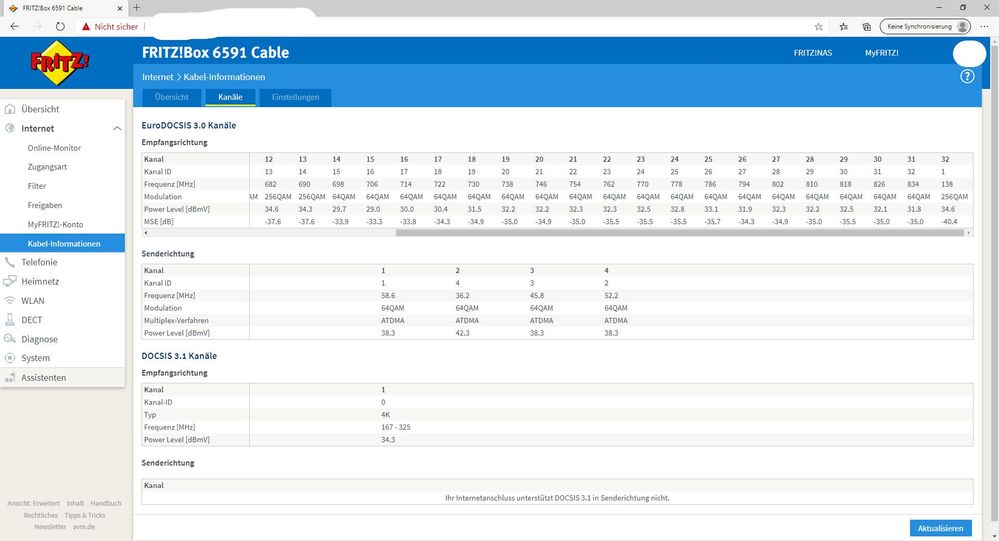Screen dimensions: 999x541
Task: Open Filter in the sidebar
Action: pos(37,186)
